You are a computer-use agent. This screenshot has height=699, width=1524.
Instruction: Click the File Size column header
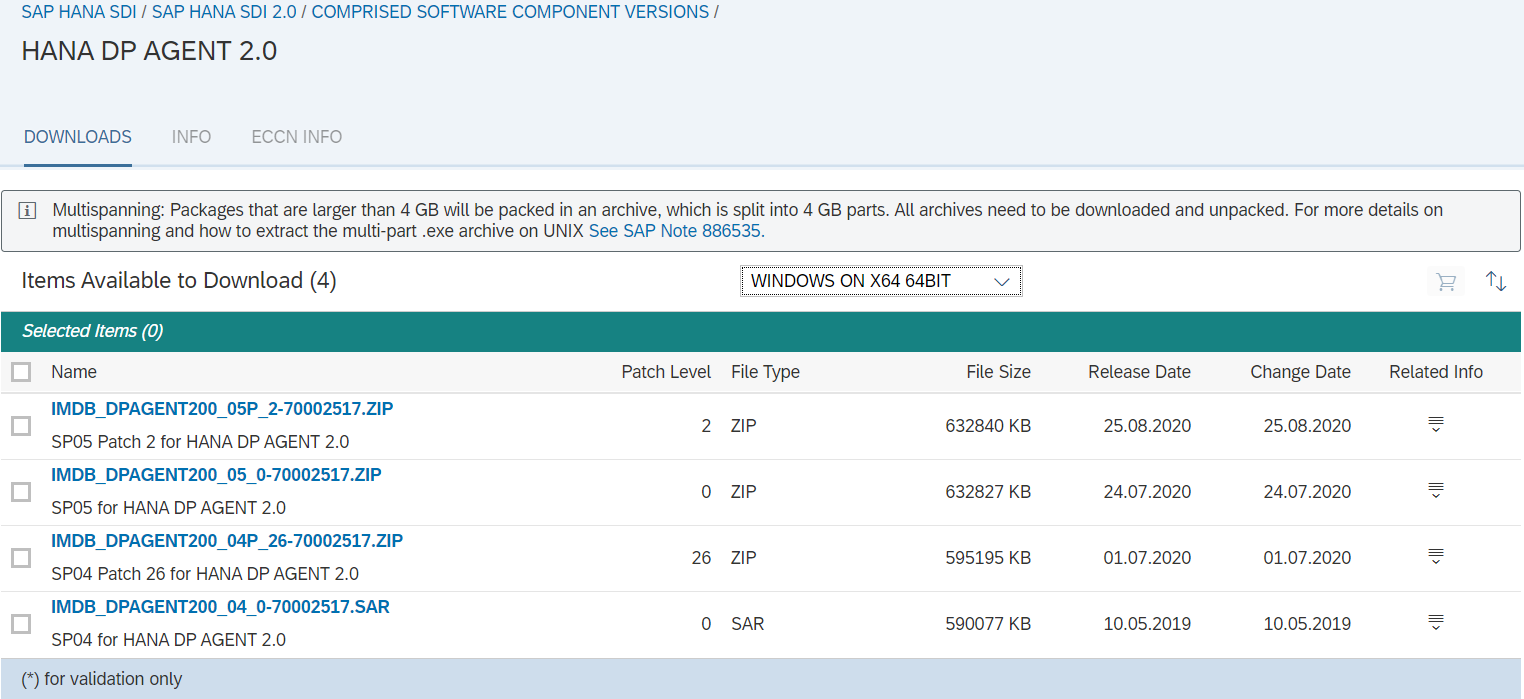998,372
